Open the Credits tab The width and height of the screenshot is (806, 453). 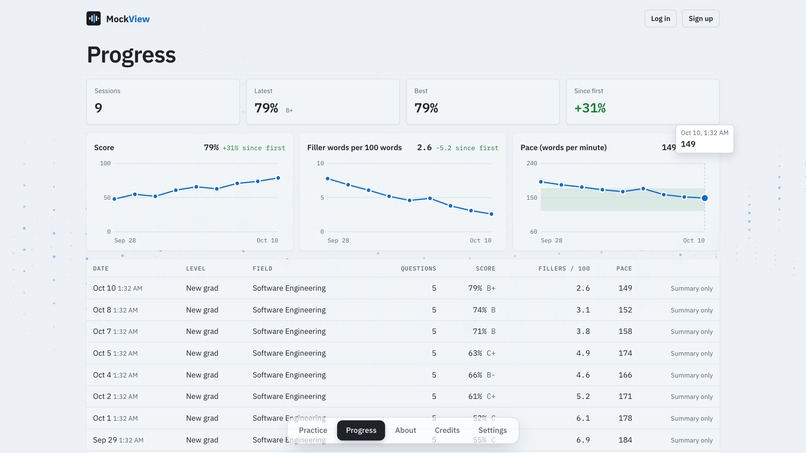pos(447,430)
